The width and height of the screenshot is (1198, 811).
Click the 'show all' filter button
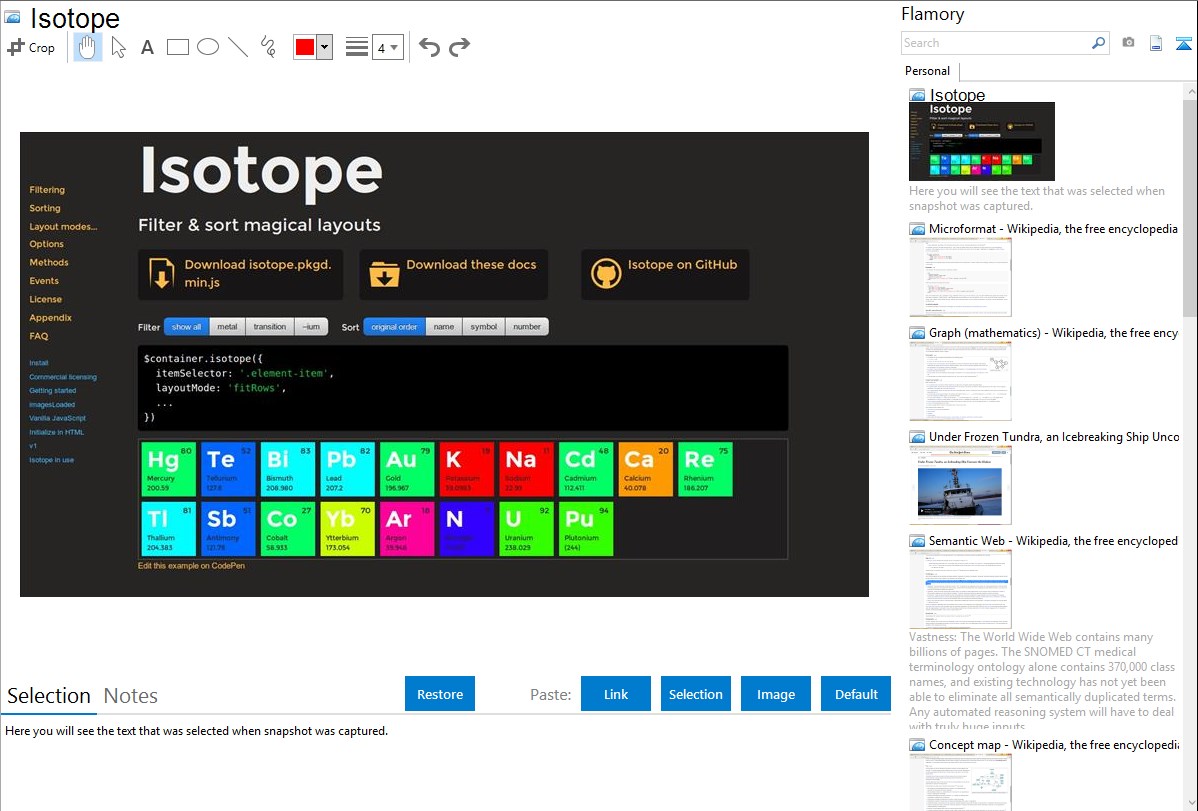click(x=186, y=327)
